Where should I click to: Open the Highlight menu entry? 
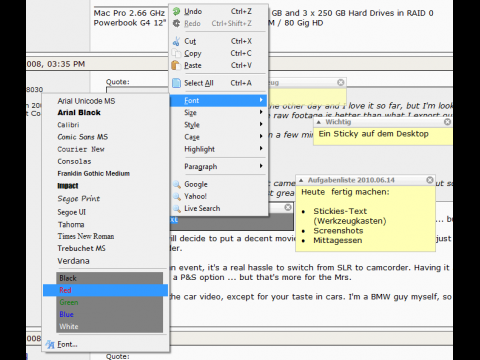point(219,149)
